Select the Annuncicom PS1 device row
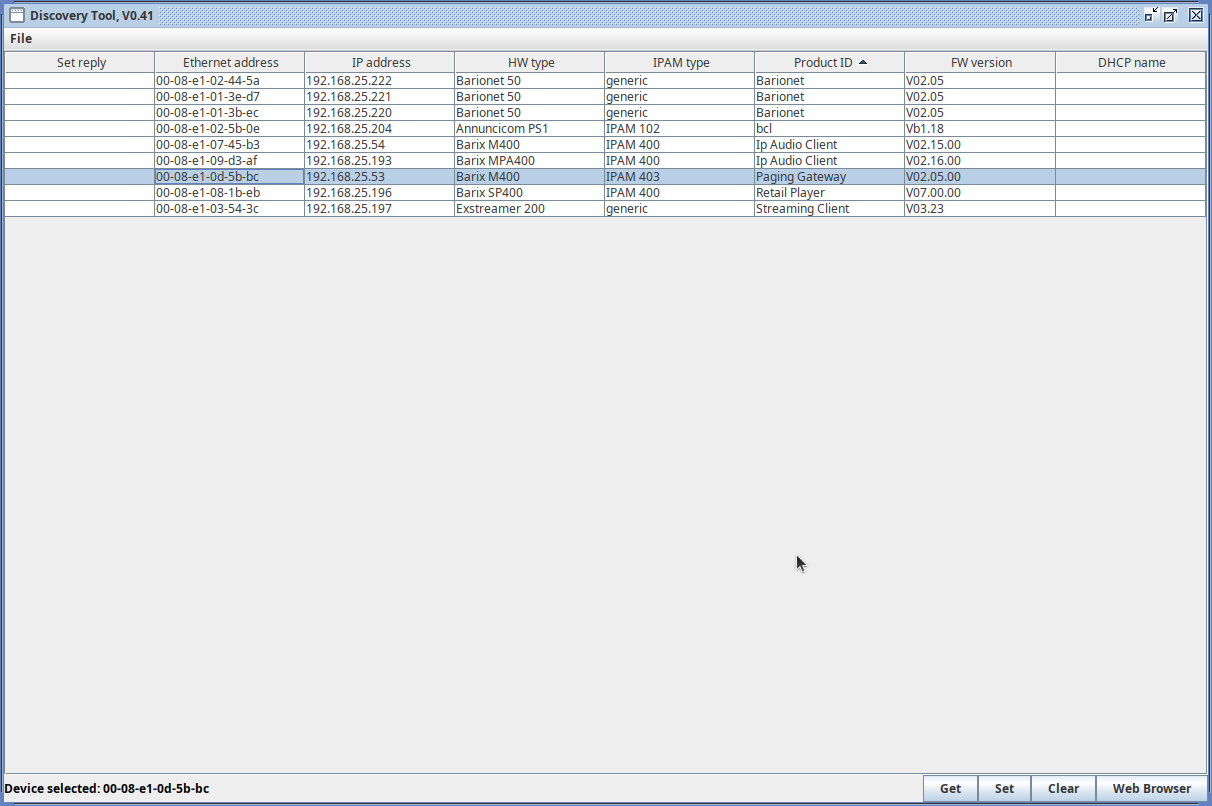This screenshot has width=1212, height=806. [502, 129]
